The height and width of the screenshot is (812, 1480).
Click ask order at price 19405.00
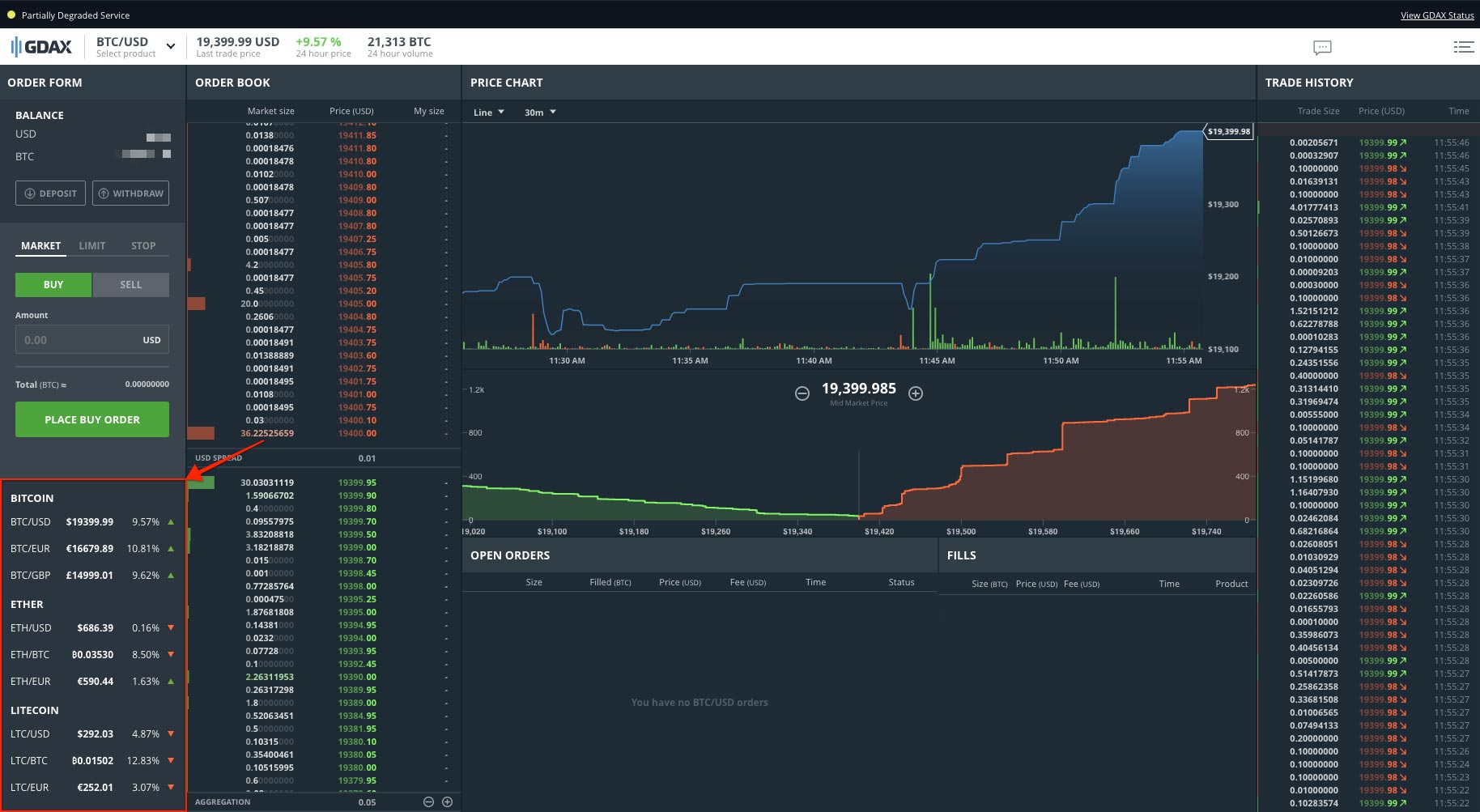tap(324, 304)
